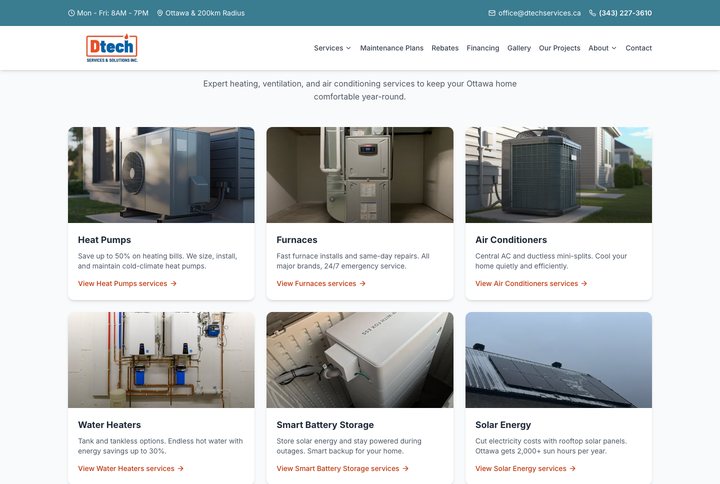
Task: Click the Air Conditioners condenser photo
Action: tap(559, 175)
